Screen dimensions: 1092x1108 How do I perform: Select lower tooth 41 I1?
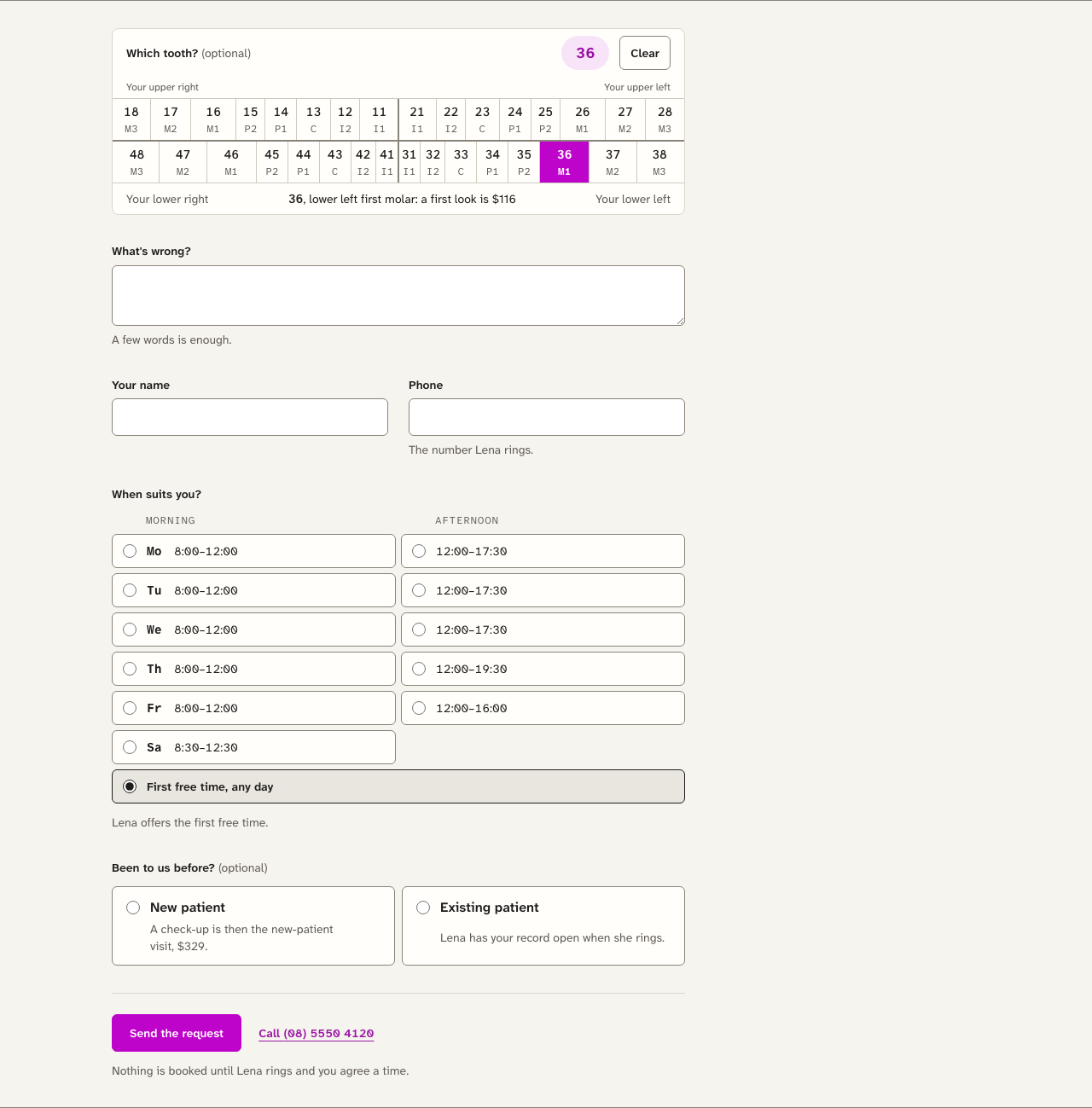(387, 162)
